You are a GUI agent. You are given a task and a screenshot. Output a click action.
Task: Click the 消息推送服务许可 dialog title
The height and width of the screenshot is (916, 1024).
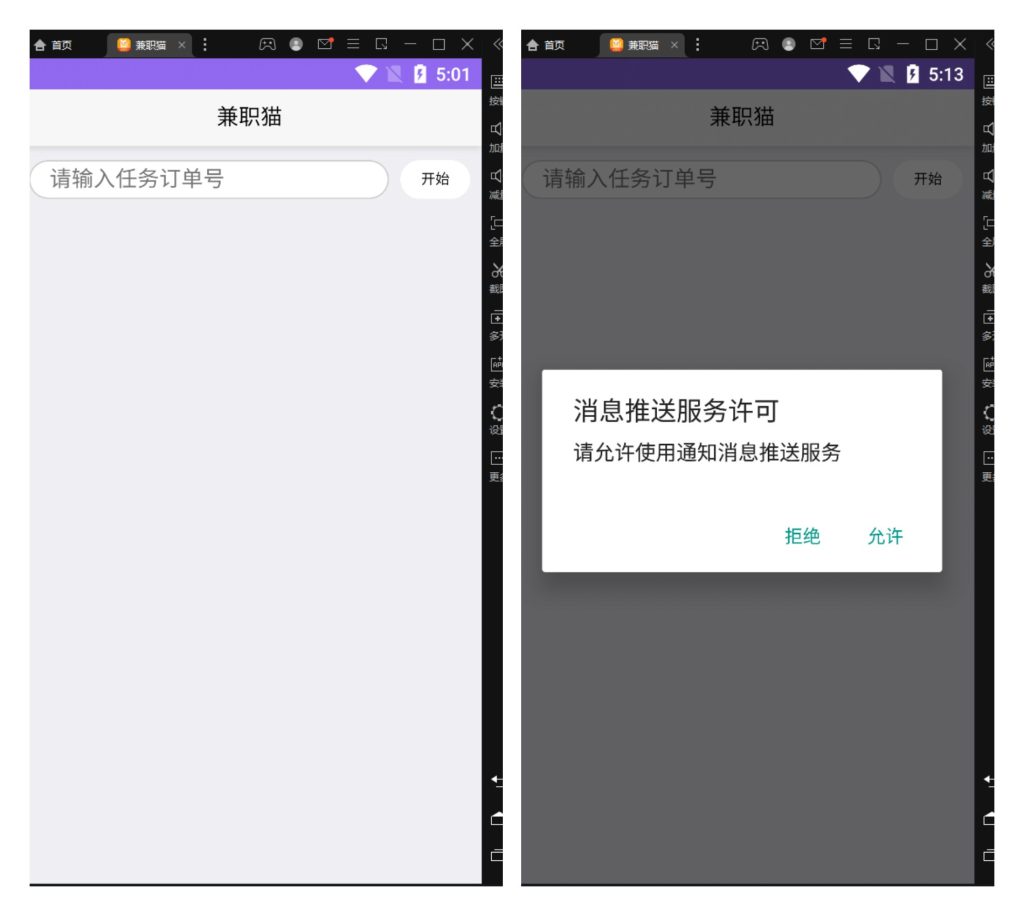point(676,411)
